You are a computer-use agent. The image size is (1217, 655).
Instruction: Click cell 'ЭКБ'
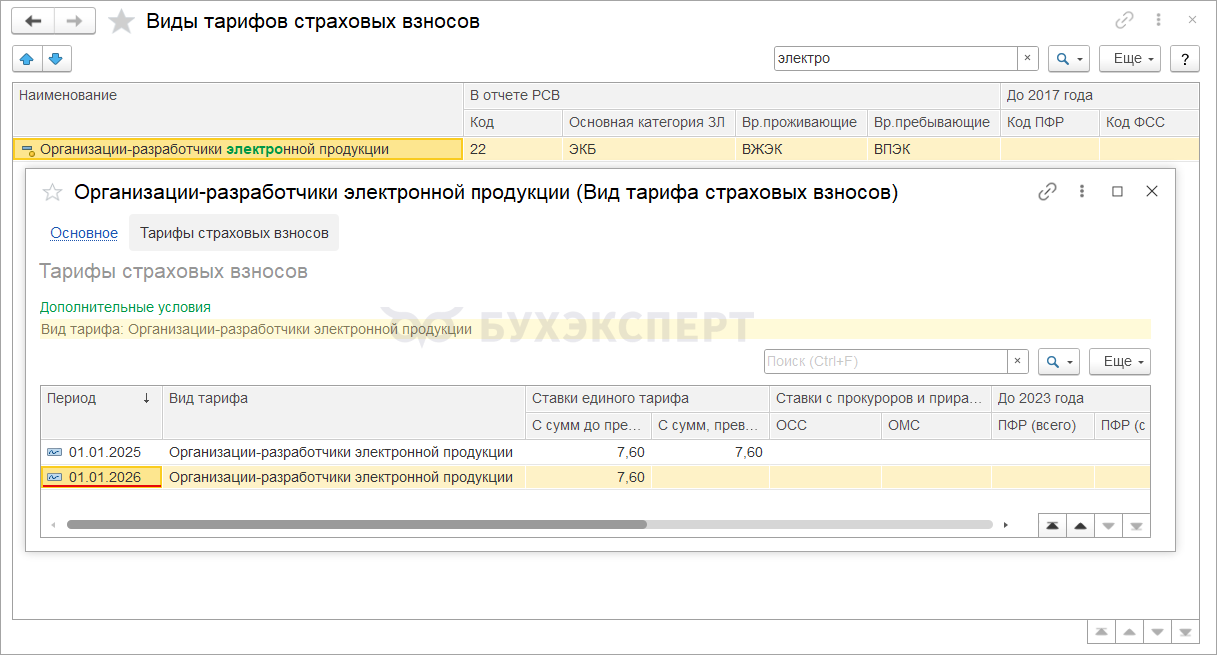point(648,150)
